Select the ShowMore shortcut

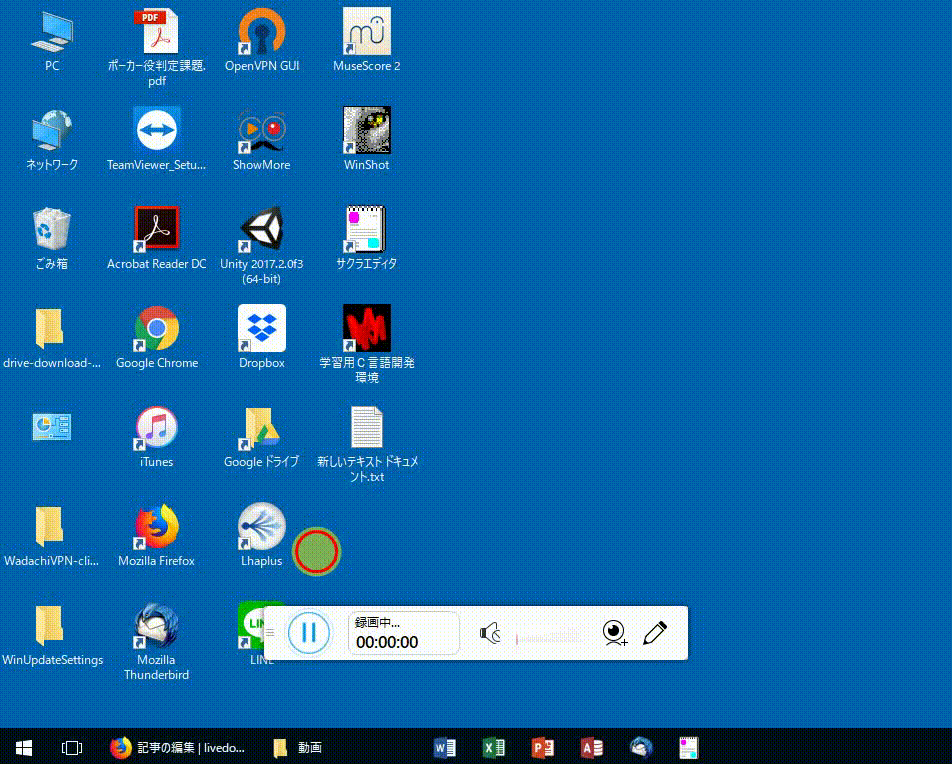pyautogui.click(x=262, y=140)
